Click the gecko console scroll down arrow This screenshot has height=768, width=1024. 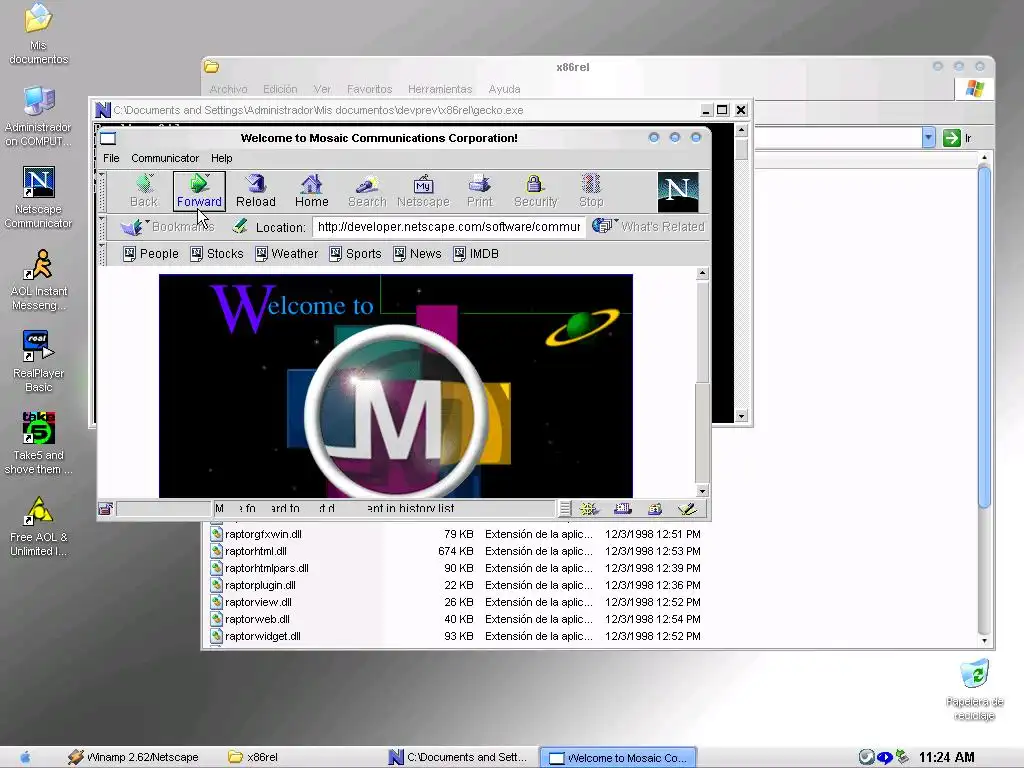[x=741, y=416]
